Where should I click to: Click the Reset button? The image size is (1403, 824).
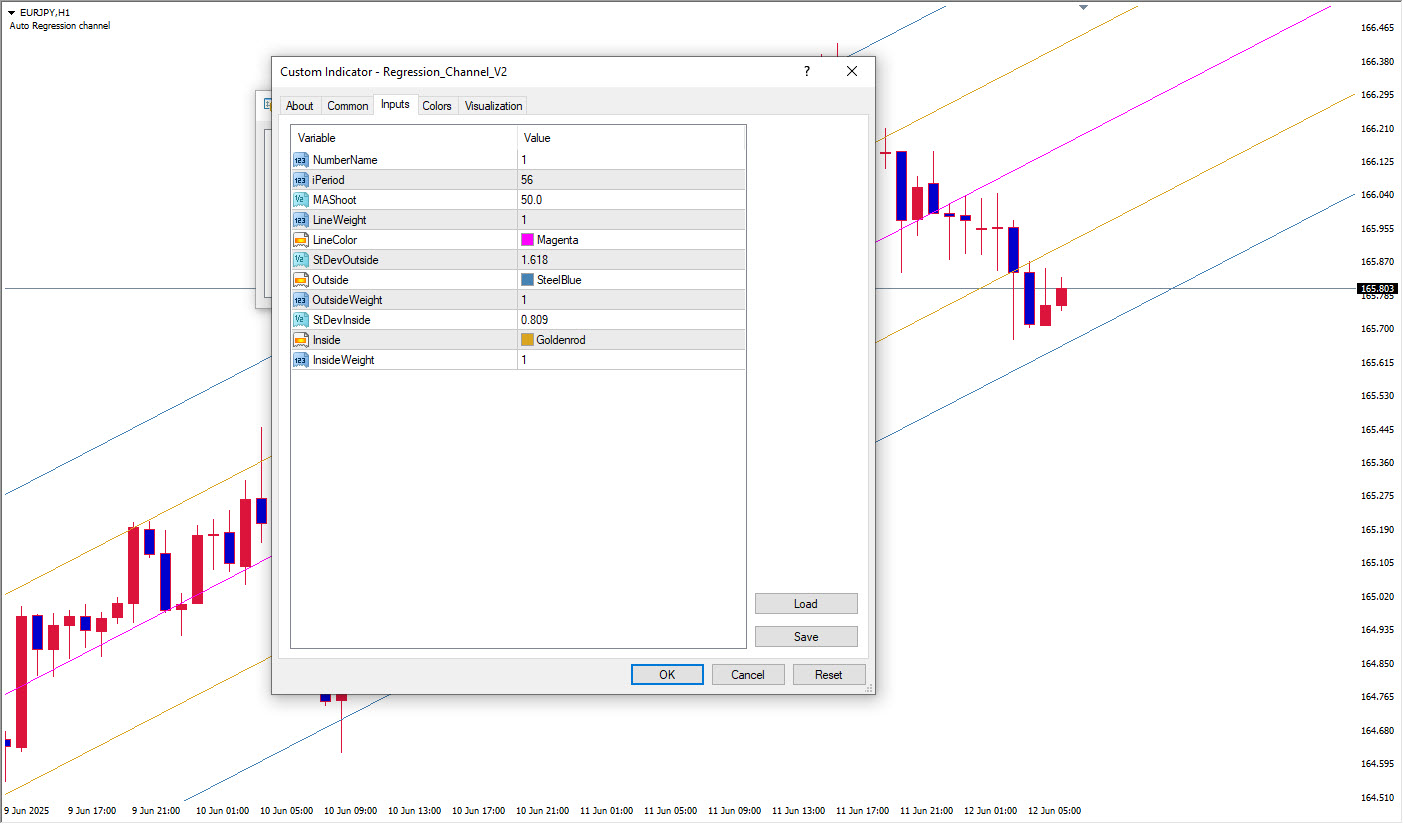pyautogui.click(x=829, y=675)
